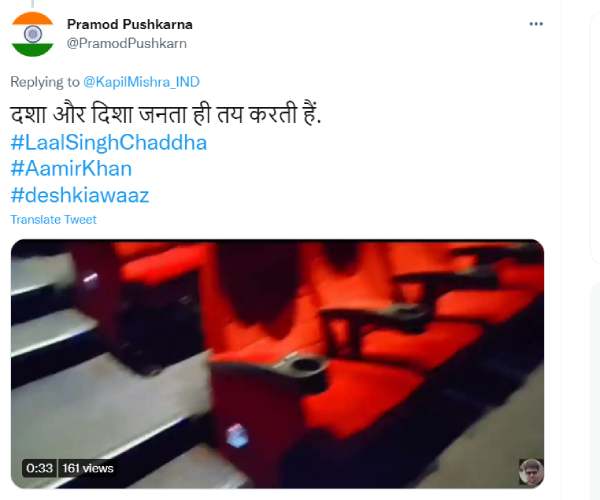Open the #AamirKhan hashtag
This screenshot has width=600, height=500.
coord(71,169)
